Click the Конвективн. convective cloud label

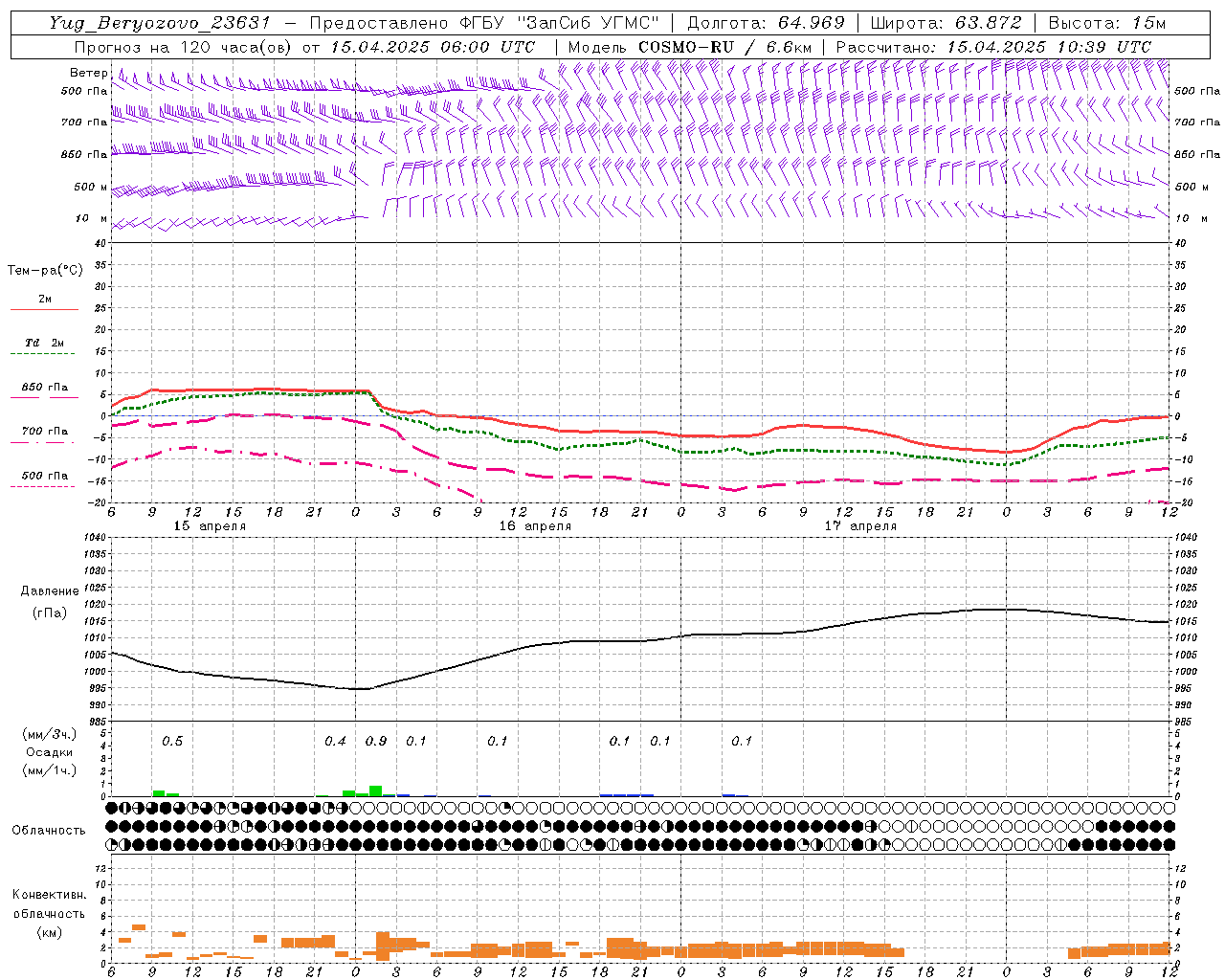(49, 896)
